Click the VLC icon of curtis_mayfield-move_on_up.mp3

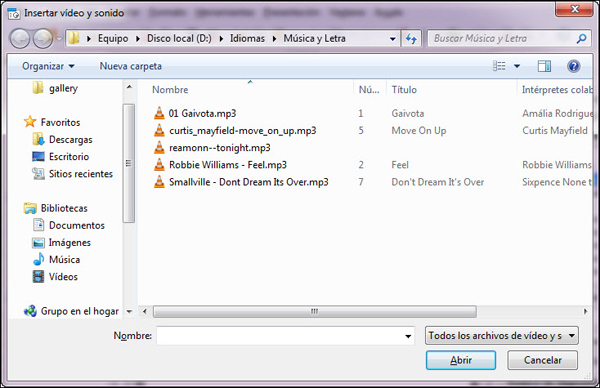tap(159, 130)
